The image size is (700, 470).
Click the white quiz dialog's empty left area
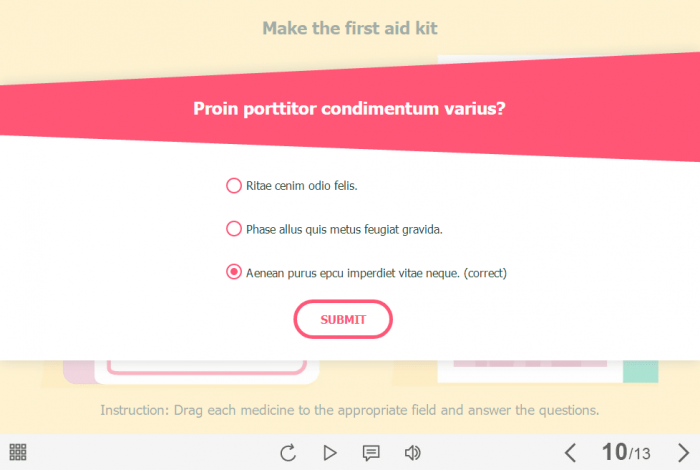click(x=100, y=250)
